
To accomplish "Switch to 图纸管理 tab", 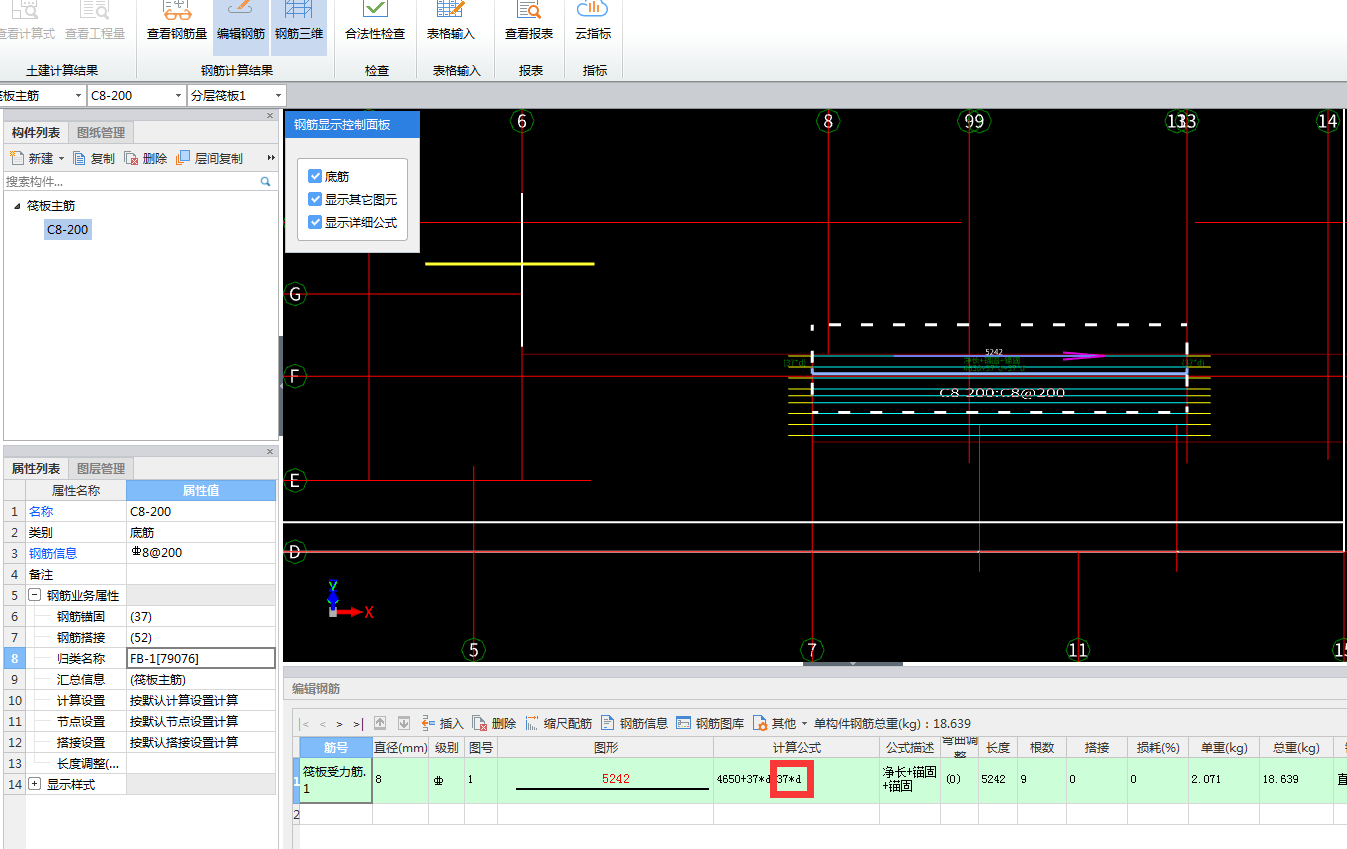I will tap(102, 133).
